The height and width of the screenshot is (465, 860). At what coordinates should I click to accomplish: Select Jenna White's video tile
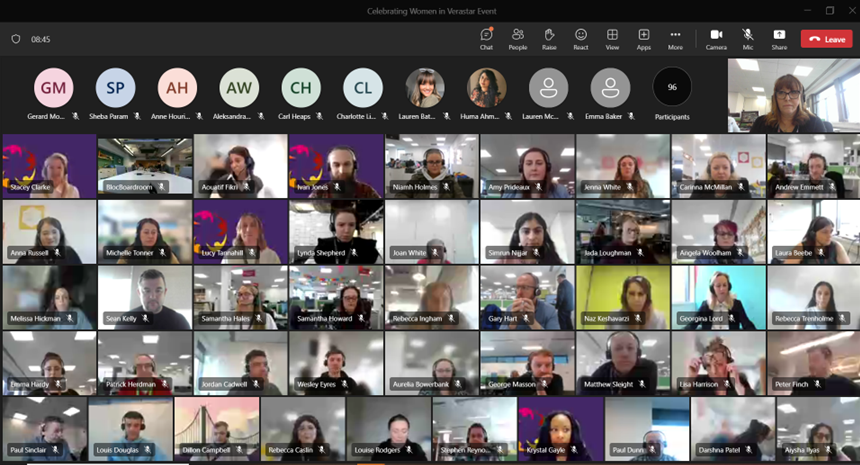click(x=623, y=166)
